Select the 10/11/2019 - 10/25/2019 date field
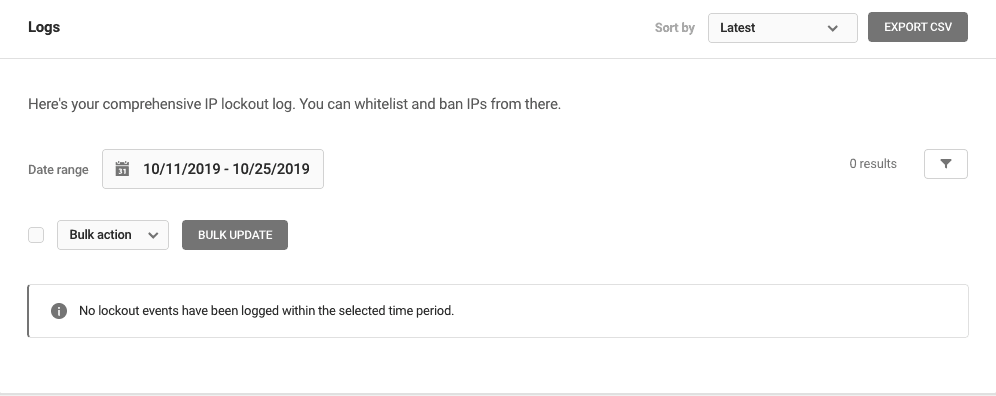The width and height of the screenshot is (996, 396). click(213, 169)
